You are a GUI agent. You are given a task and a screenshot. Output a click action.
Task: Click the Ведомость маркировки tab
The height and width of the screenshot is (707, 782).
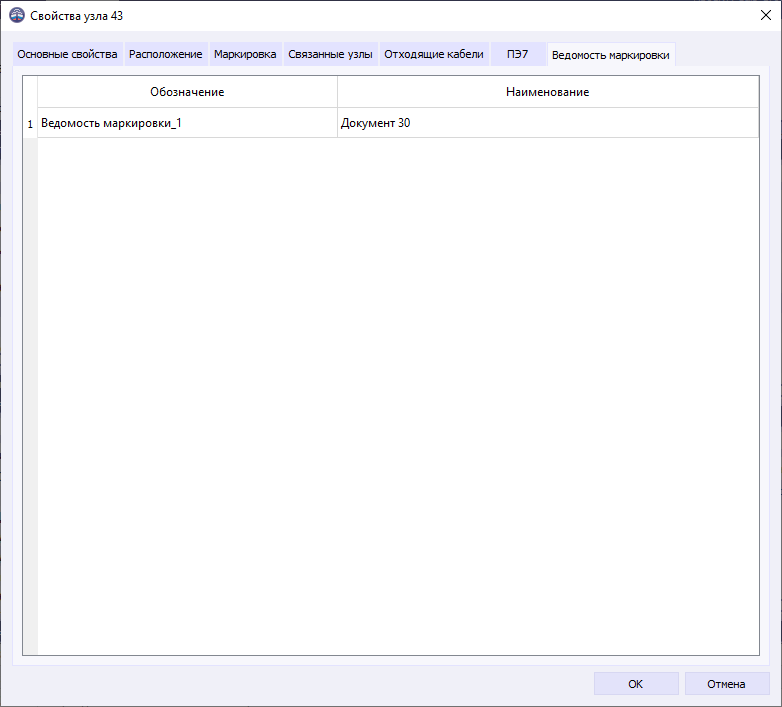tap(610, 55)
